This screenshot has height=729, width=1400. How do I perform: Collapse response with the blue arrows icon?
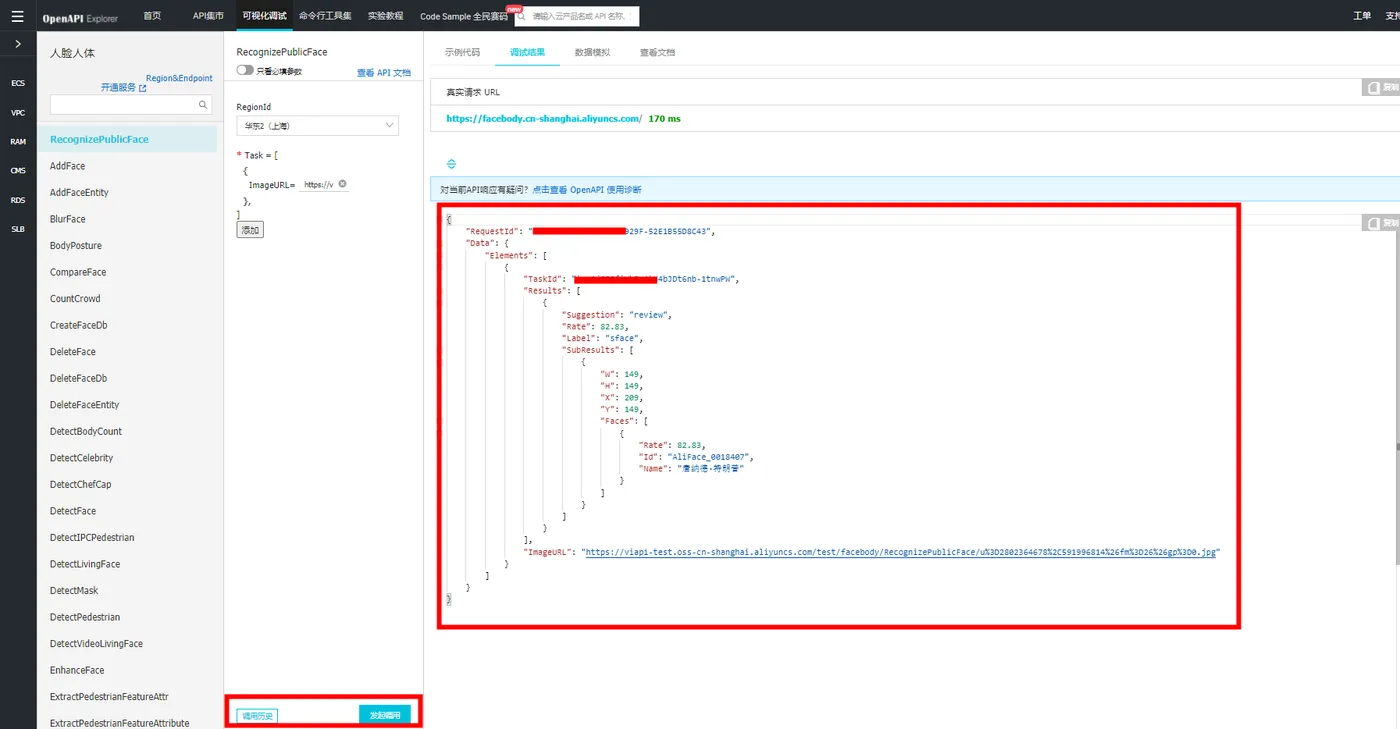click(451, 164)
